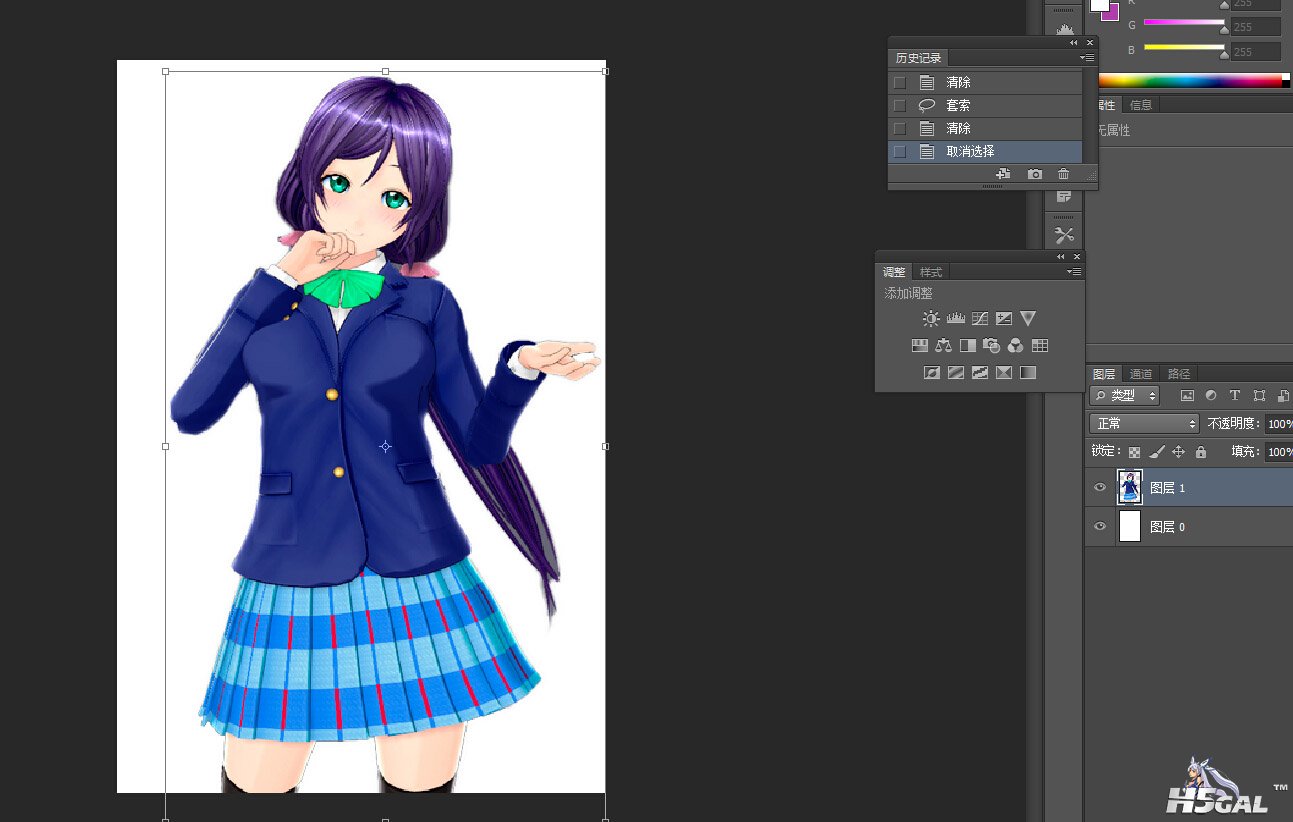The height and width of the screenshot is (822, 1293).
Task: Add a Color Balance adjustment
Action: click(944, 346)
